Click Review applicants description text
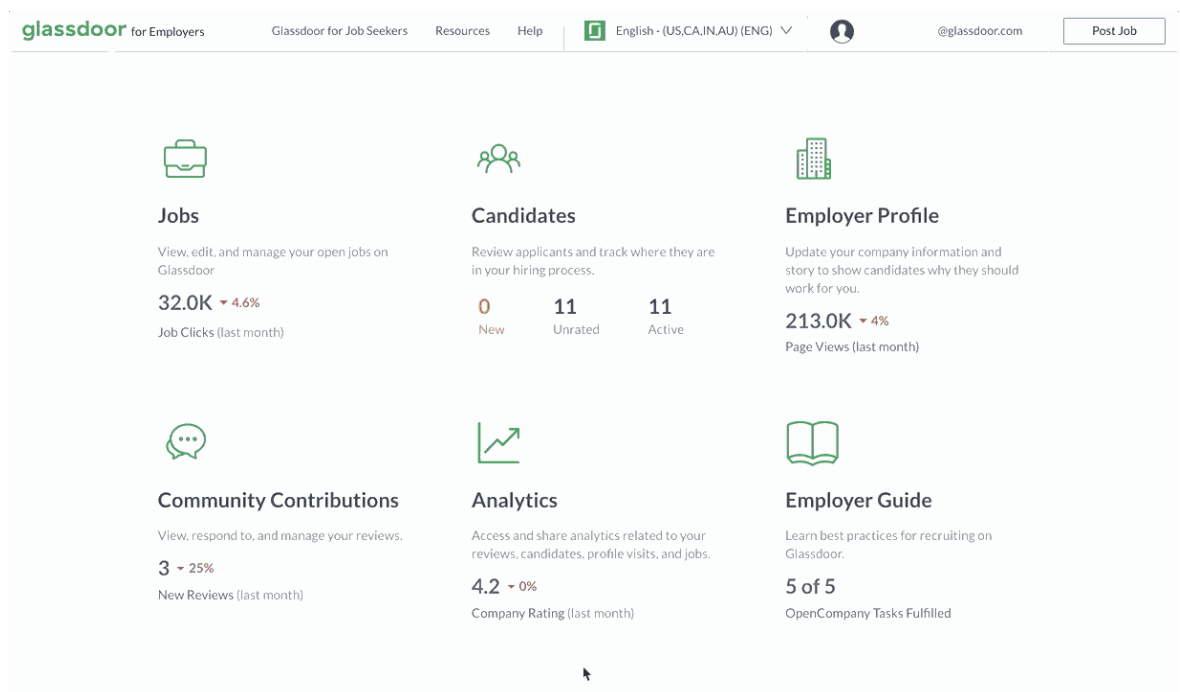Viewport: 1180px width, 692px height. (x=593, y=261)
